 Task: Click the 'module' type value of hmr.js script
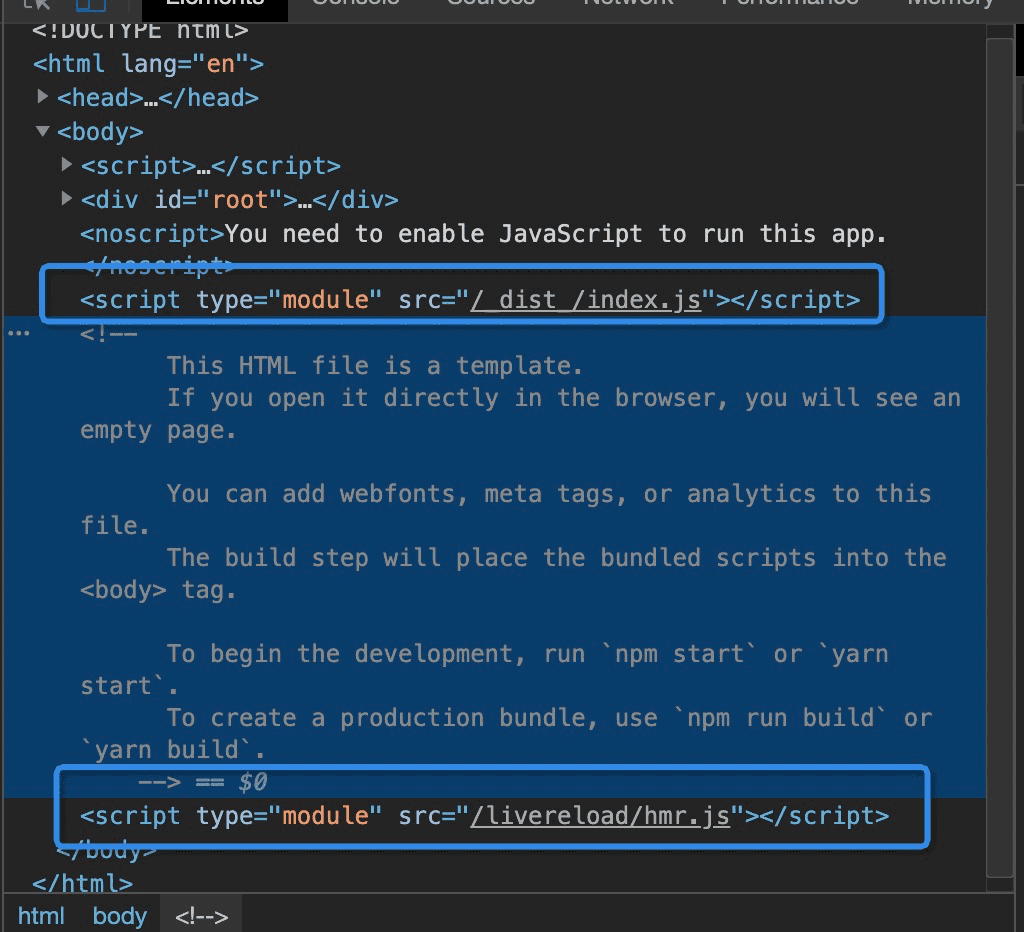[x=325, y=816]
